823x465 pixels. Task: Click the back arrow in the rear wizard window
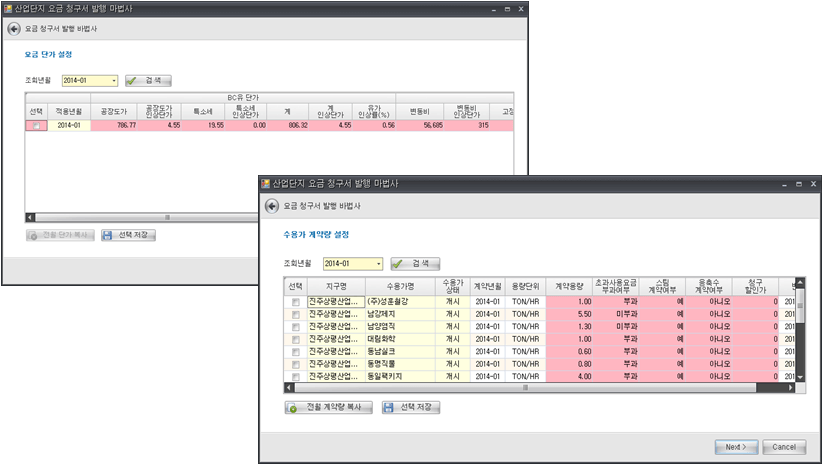click(13, 29)
